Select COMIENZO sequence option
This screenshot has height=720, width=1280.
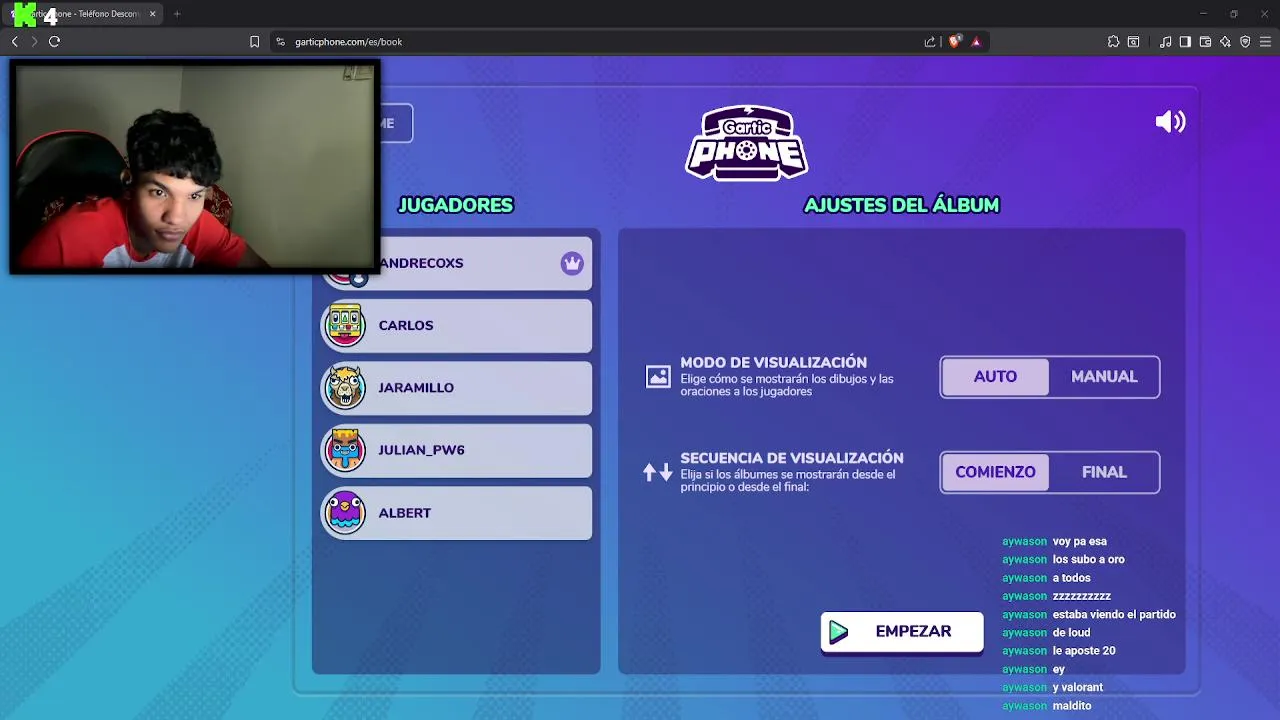[995, 472]
